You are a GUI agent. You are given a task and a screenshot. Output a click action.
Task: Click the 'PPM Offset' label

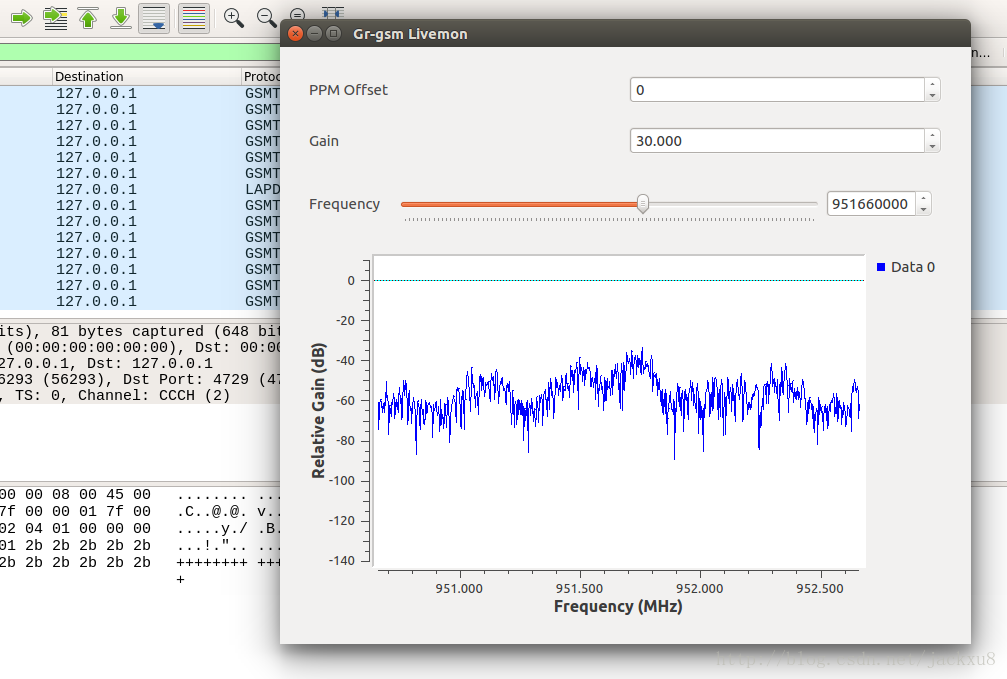[348, 90]
